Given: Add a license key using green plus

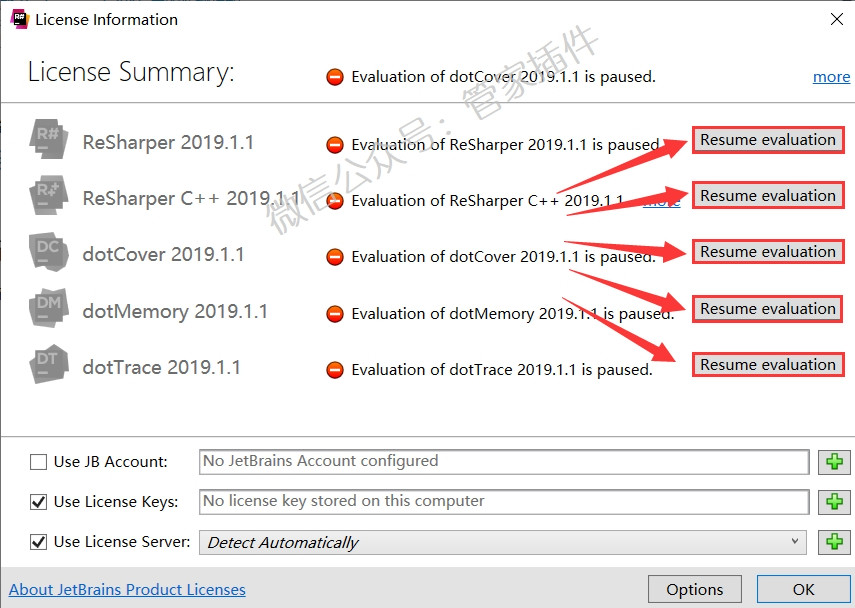Looking at the screenshot, I should coord(834,502).
